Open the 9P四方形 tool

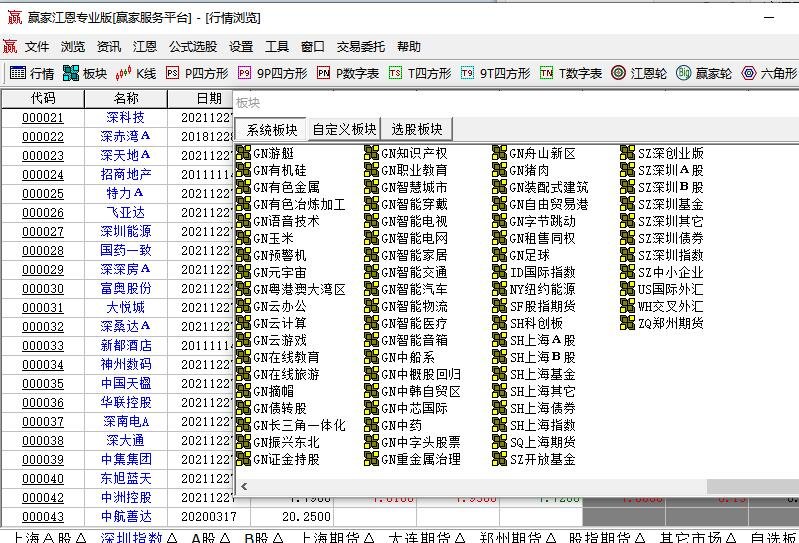pyautogui.click(x=272, y=73)
